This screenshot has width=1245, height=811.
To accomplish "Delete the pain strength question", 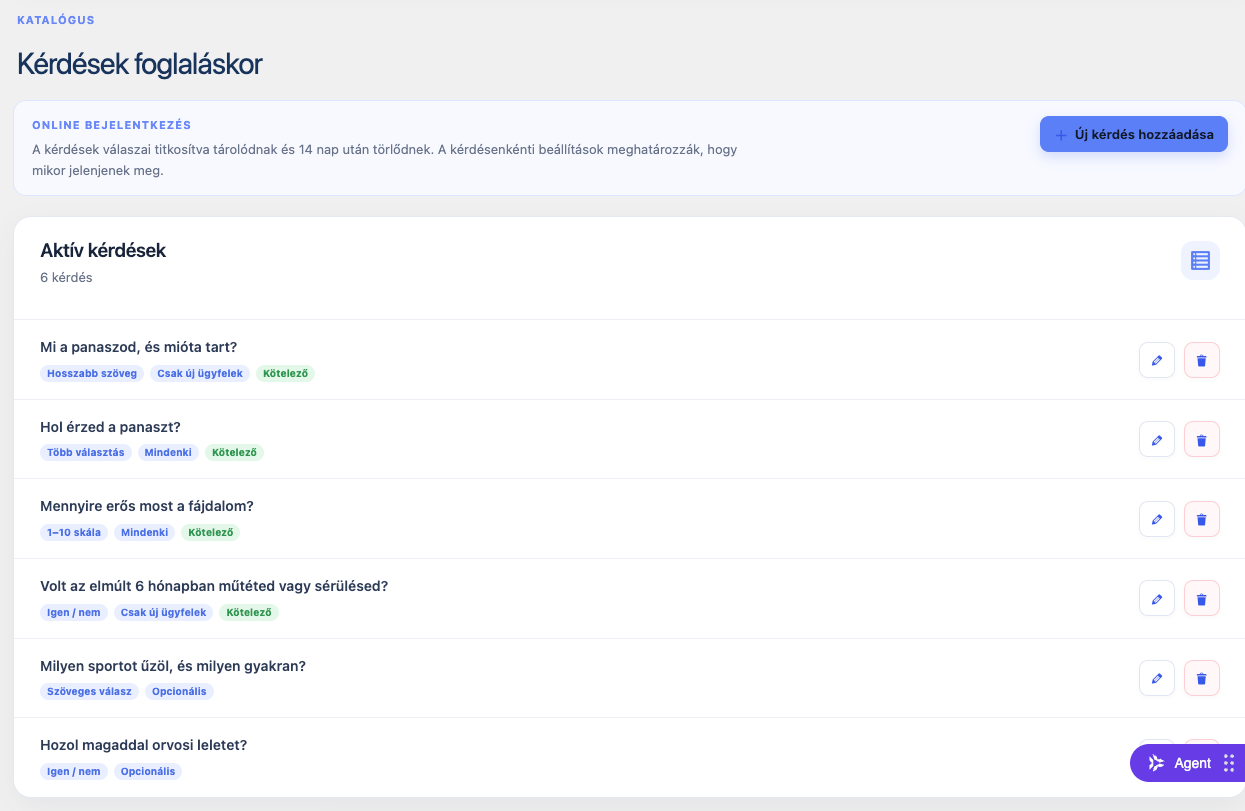I will coord(1202,519).
